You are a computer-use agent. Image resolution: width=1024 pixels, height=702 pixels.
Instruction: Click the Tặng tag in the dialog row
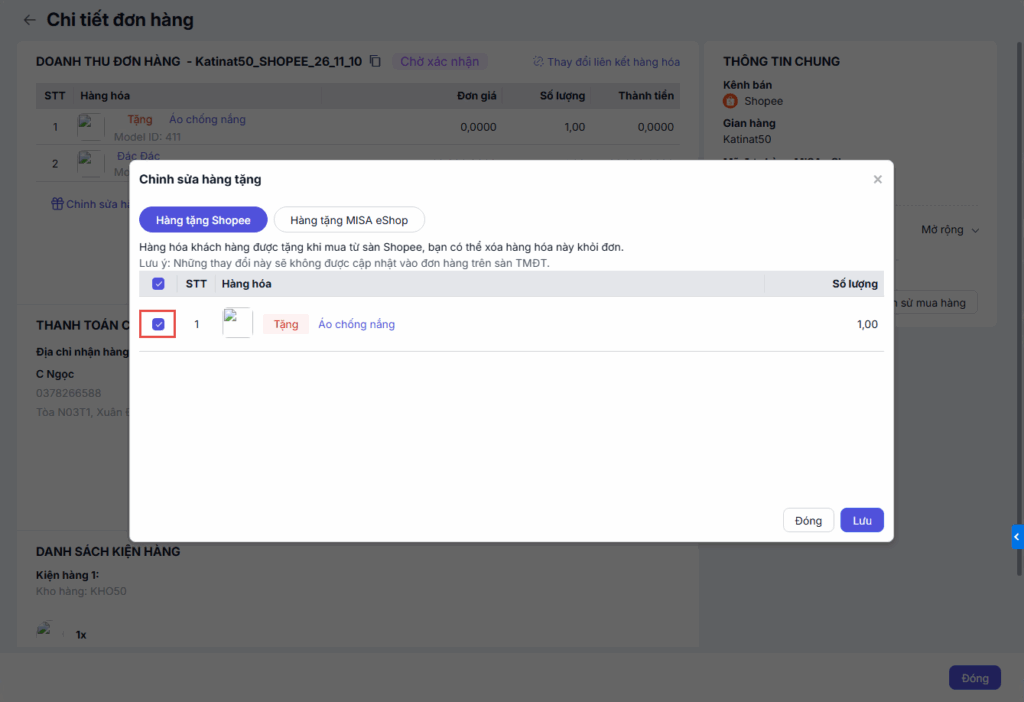[x=286, y=324]
